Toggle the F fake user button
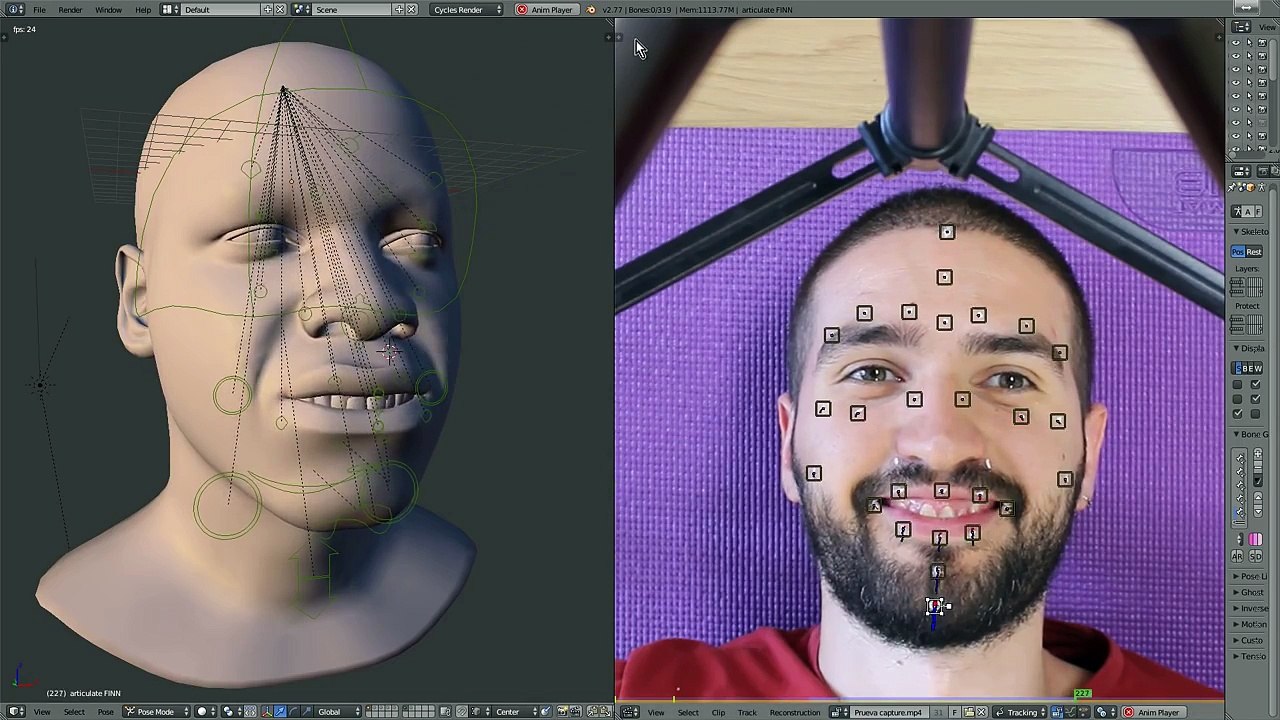 [x=955, y=712]
